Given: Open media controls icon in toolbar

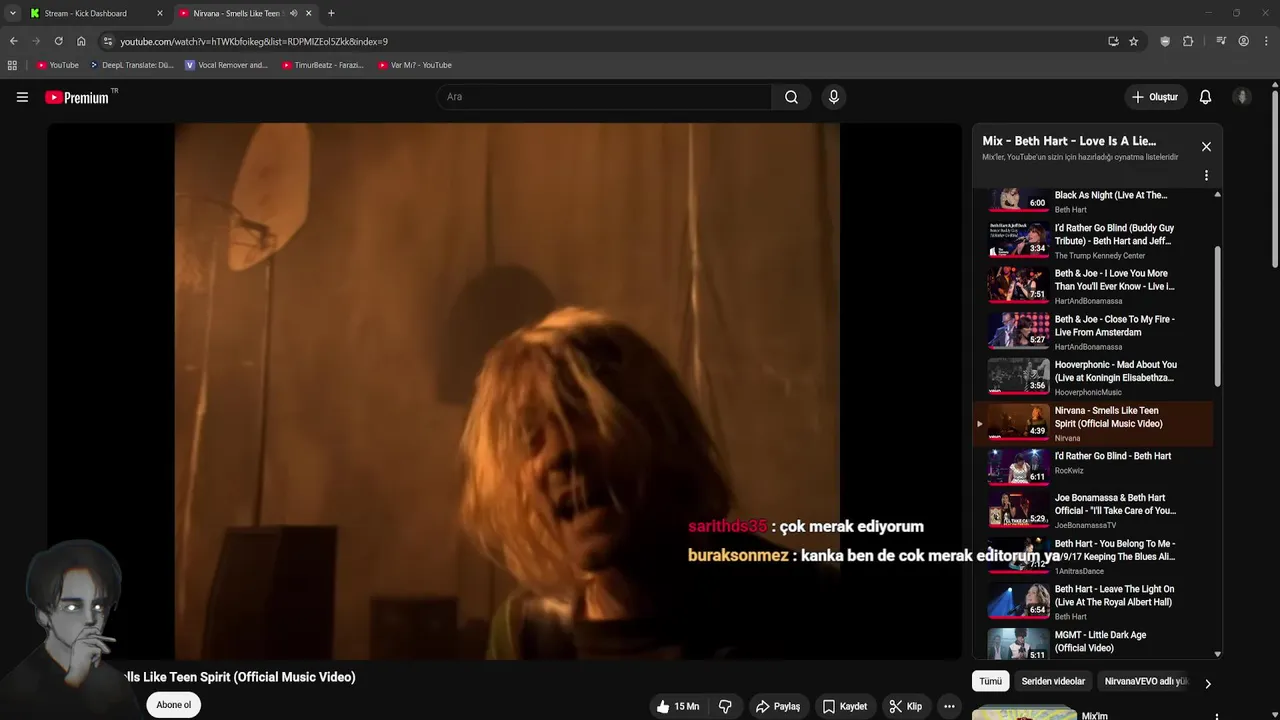Looking at the screenshot, I should (x=1221, y=41).
